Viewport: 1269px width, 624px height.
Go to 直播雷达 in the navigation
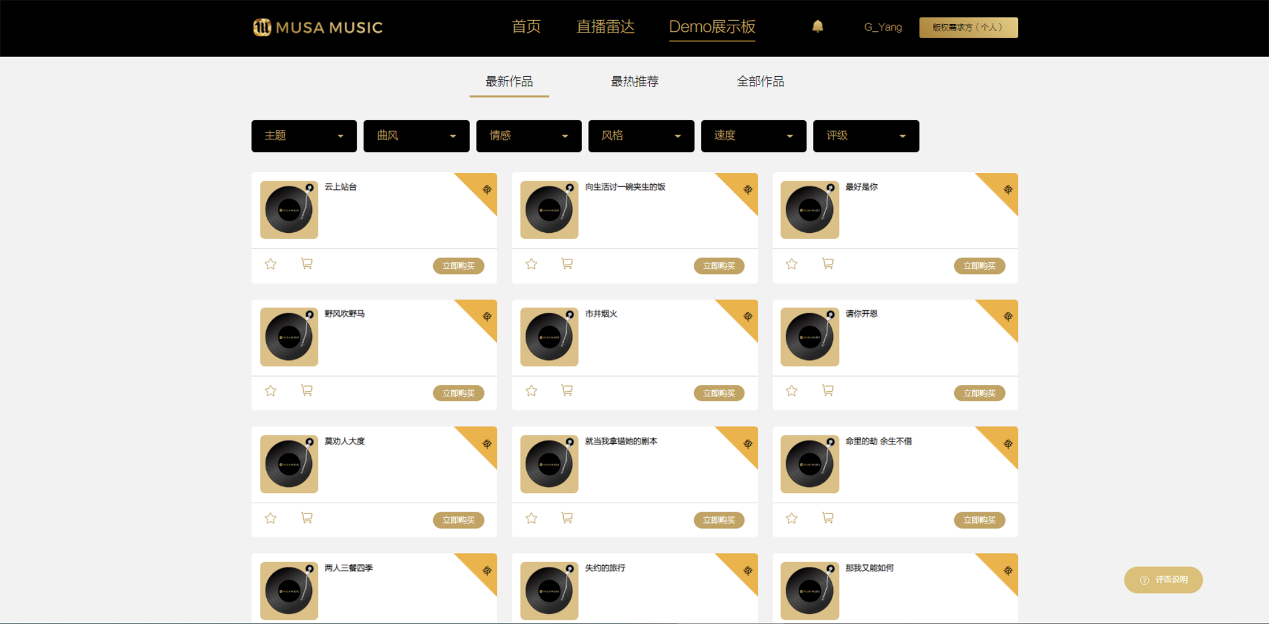click(605, 27)
